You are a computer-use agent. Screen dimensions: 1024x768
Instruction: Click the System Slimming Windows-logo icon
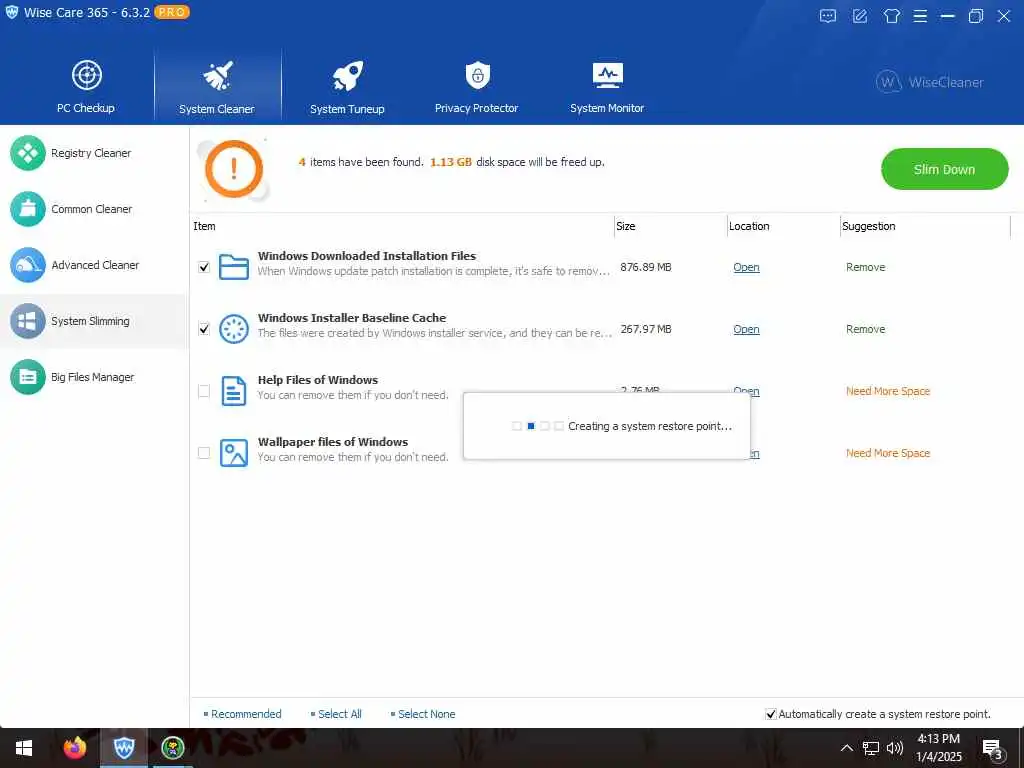27,321
